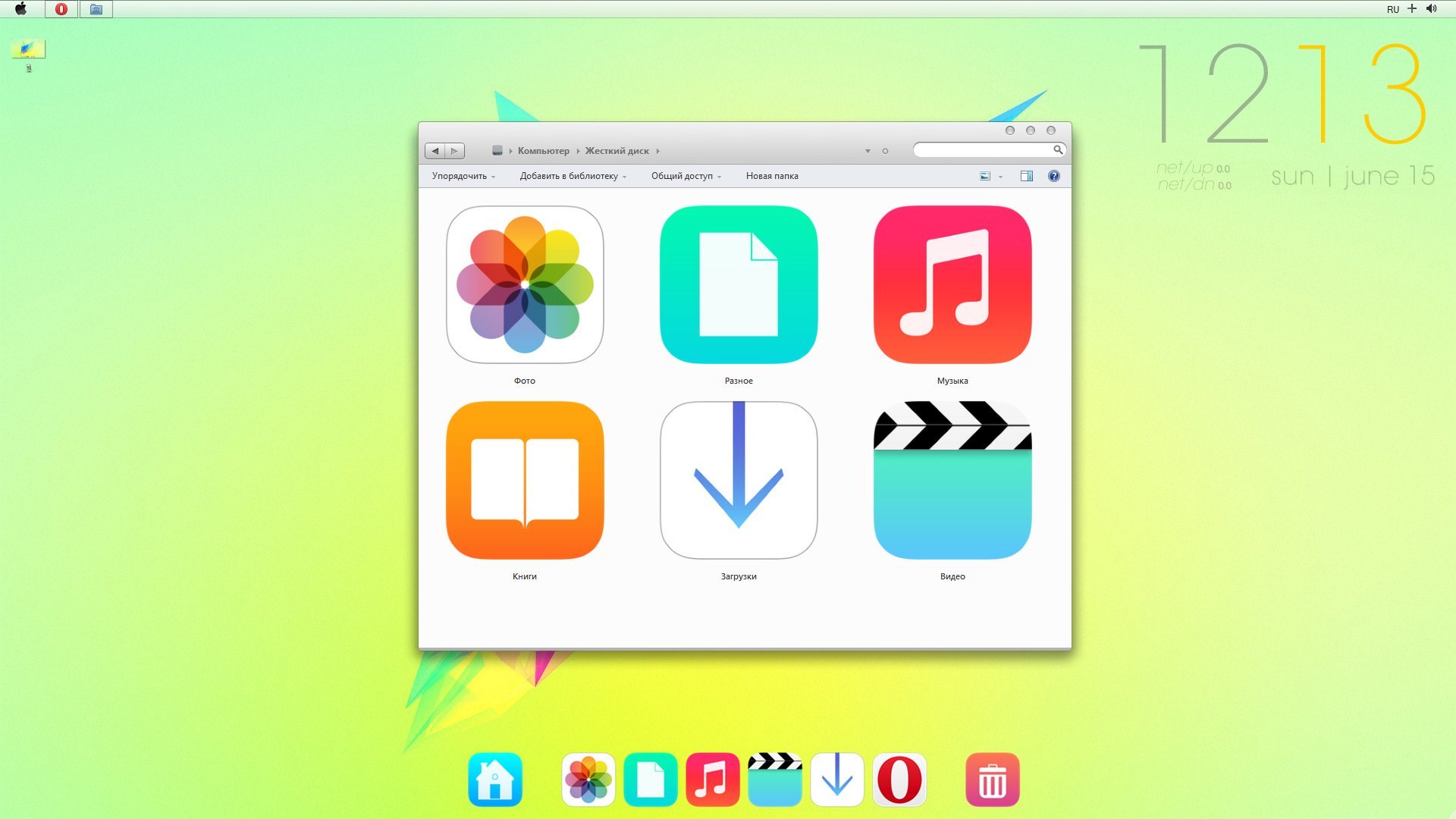
Task: Click the help question mark icon
Action: 1053,176
